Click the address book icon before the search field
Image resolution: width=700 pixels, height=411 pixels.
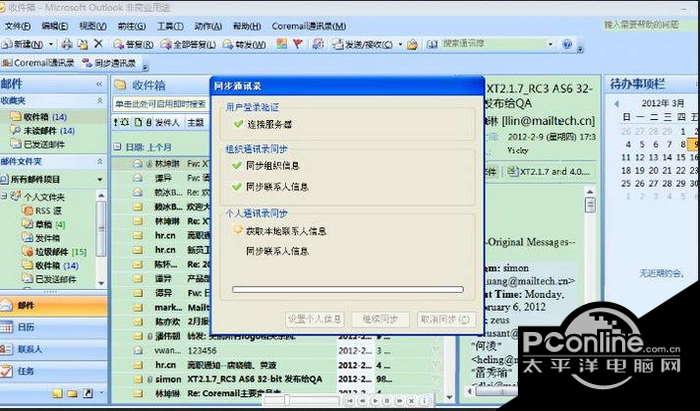pos(432,44)
